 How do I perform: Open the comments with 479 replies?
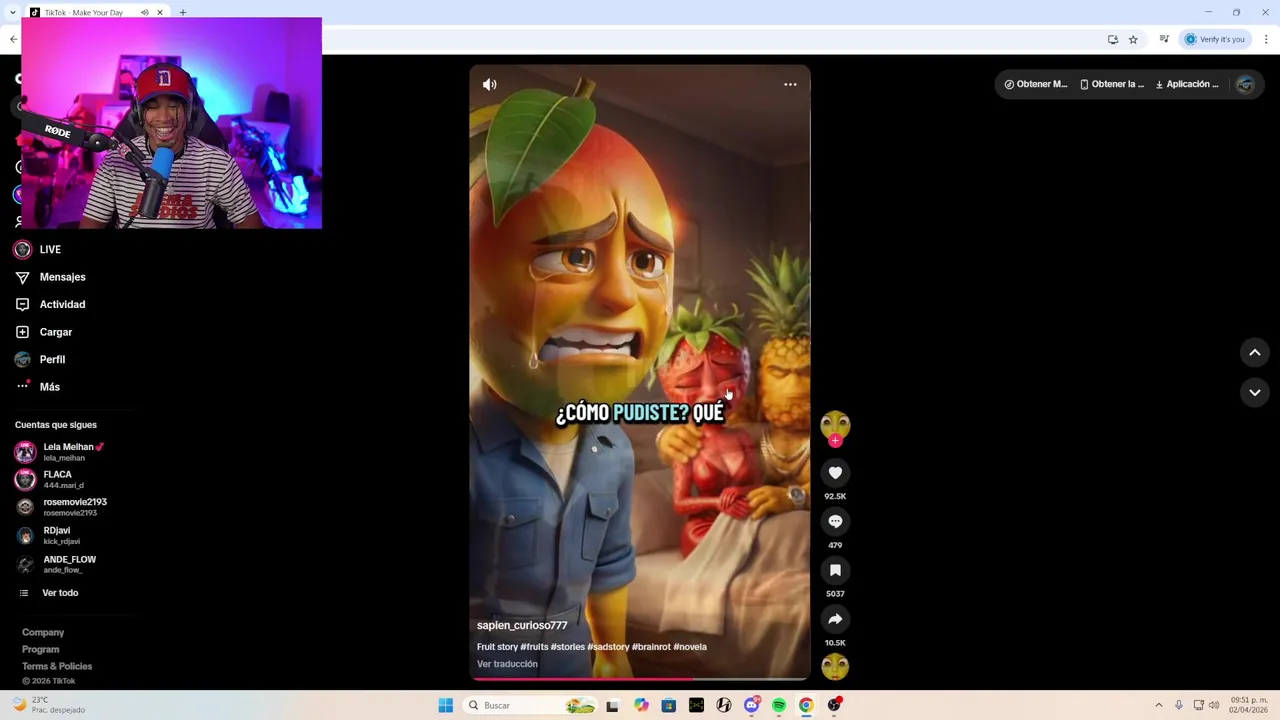coord(835,521)
